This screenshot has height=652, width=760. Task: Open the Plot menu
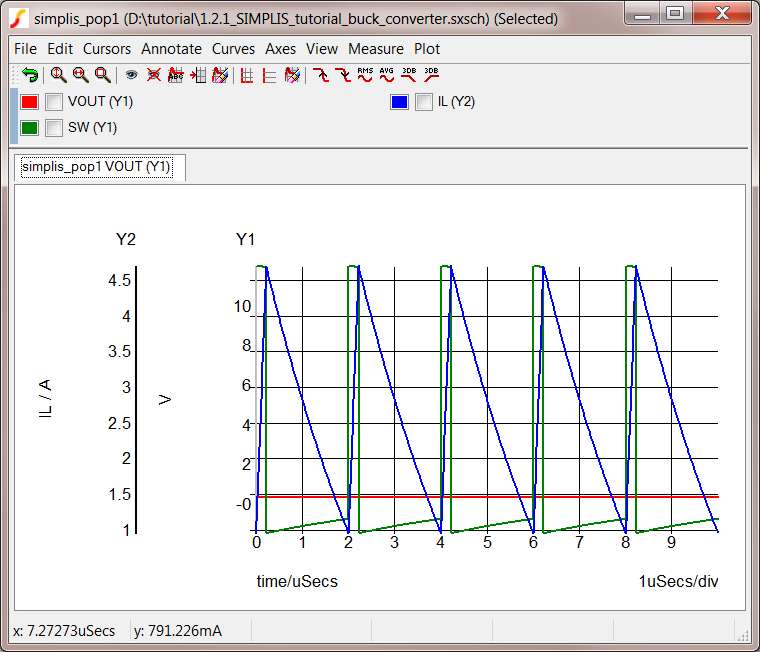[x=427, y=49]
